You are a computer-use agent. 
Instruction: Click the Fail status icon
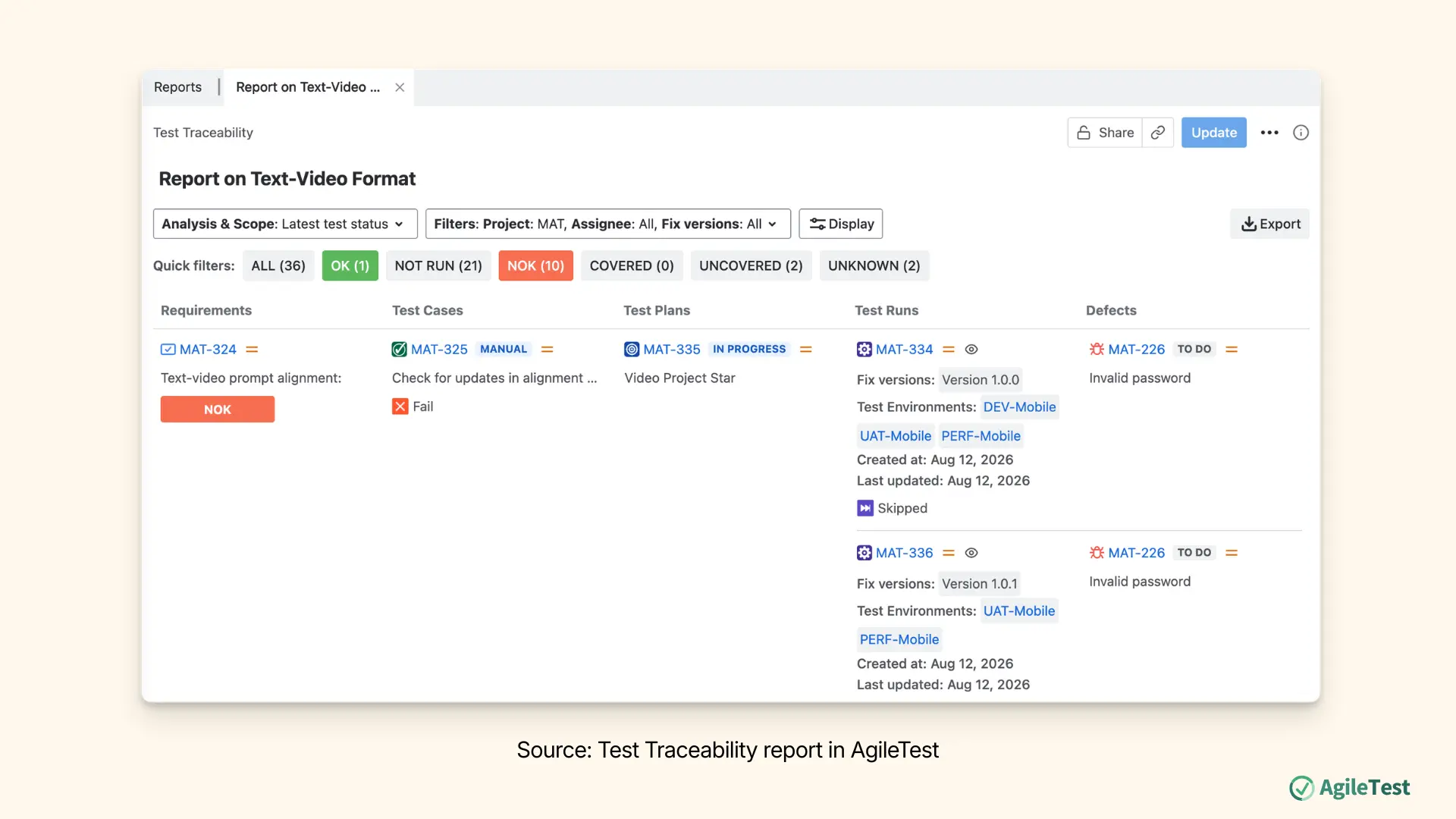pos(400,406)
